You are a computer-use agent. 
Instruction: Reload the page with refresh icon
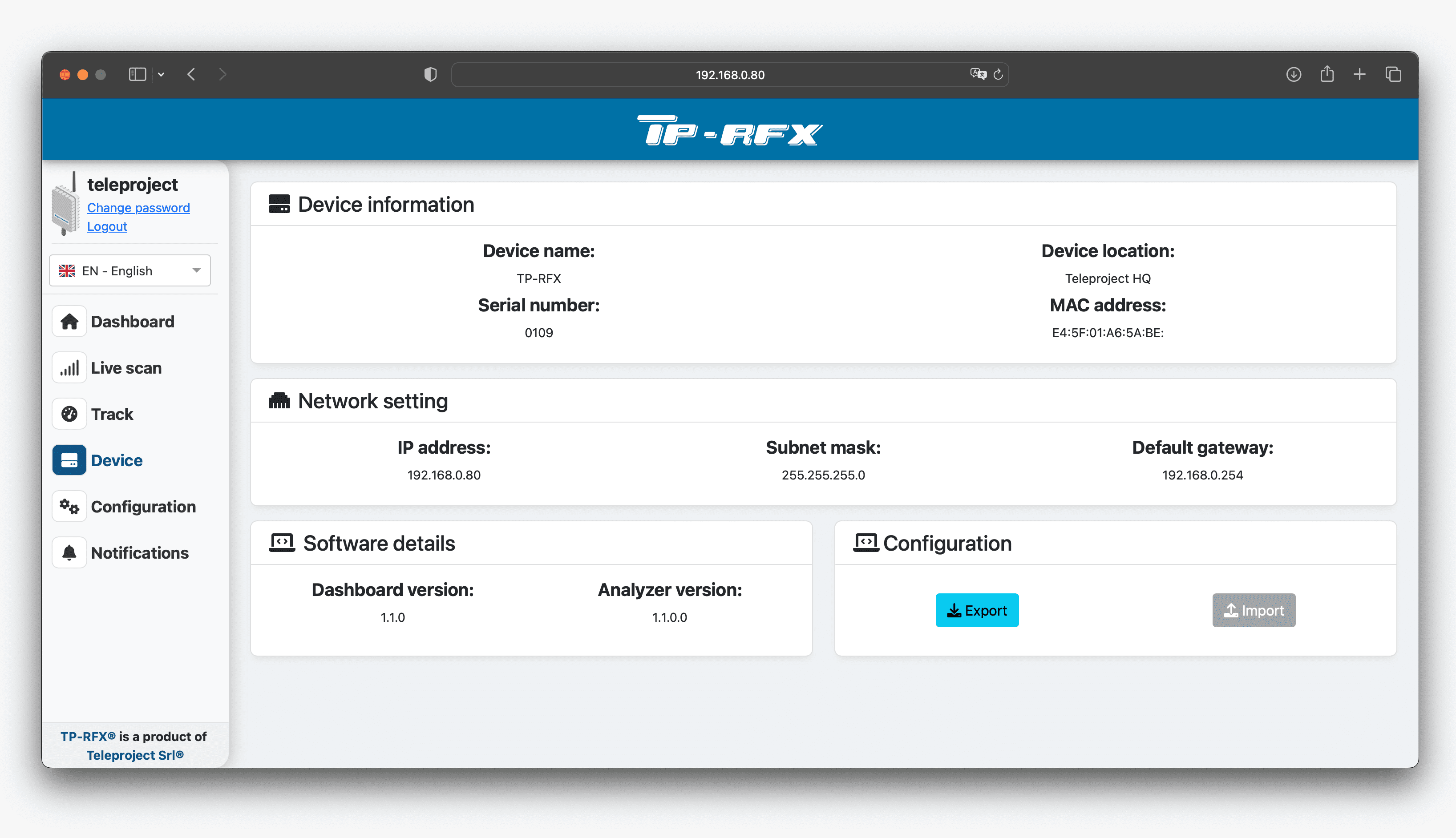click(x=998, y=74)
